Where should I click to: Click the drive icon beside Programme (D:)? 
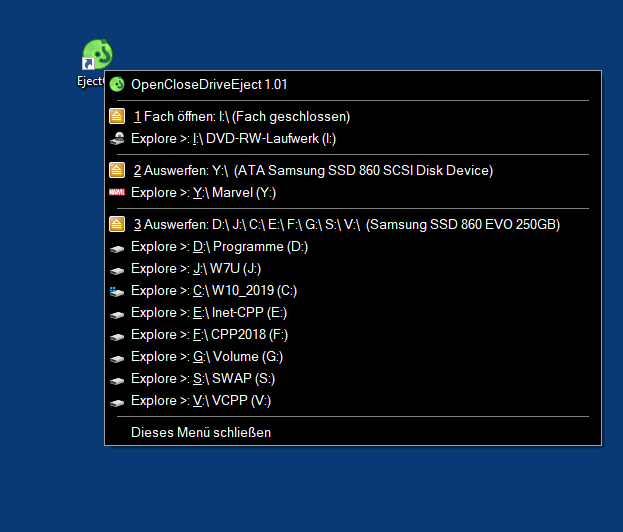(117, 249)
